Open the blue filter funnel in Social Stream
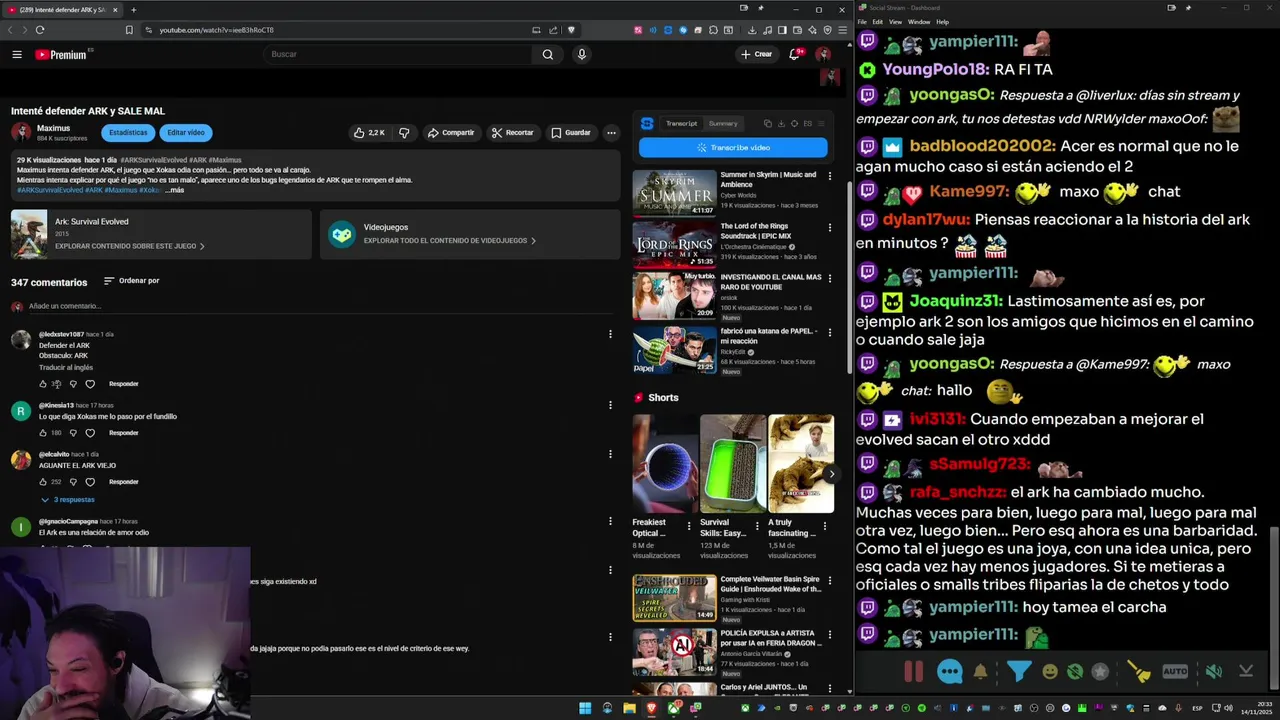The image size is (1280, 720). (x=1018, y=672)
